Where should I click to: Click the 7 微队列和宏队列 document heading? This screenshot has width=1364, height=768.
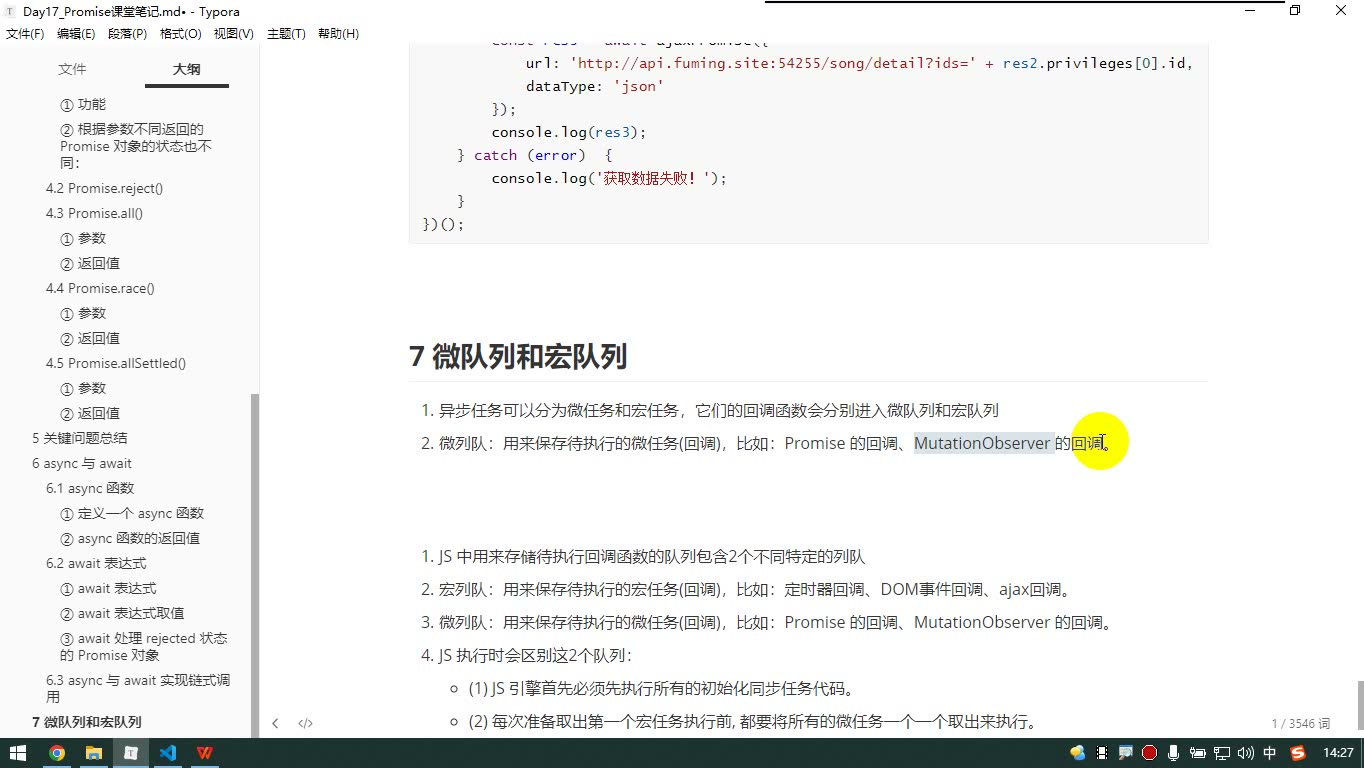click(x=518, y=357)
